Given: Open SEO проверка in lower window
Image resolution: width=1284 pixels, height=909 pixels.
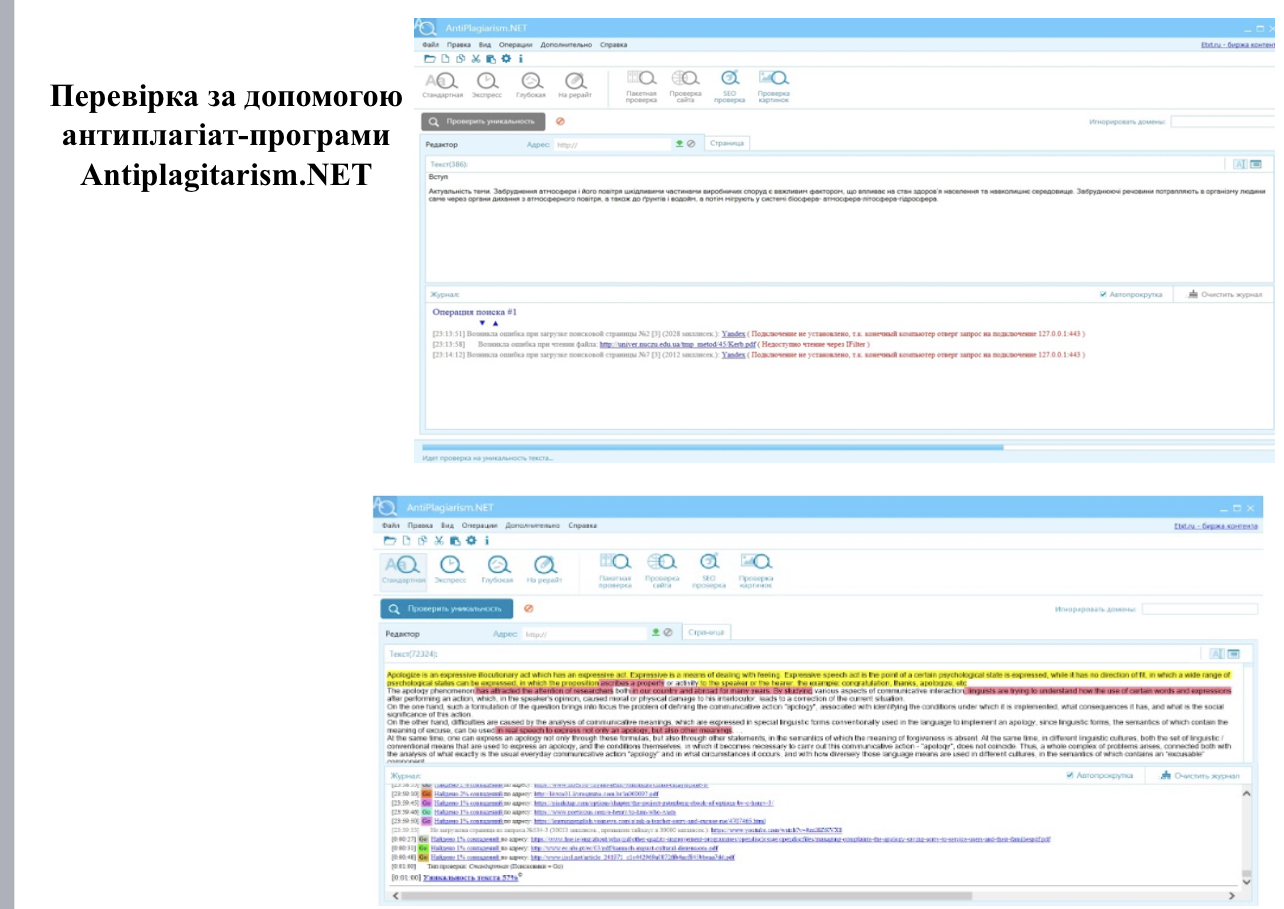Looking at the screenshot, I should (709, 571).
